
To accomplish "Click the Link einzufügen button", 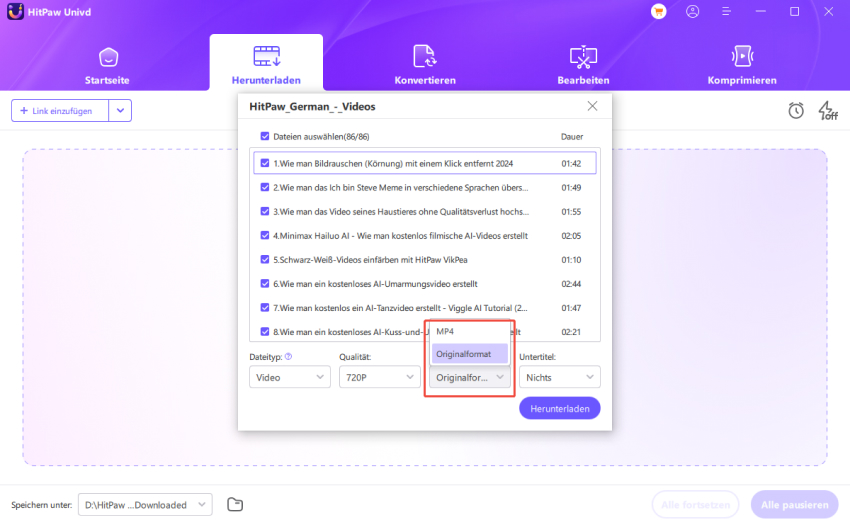I will point(60,111).
